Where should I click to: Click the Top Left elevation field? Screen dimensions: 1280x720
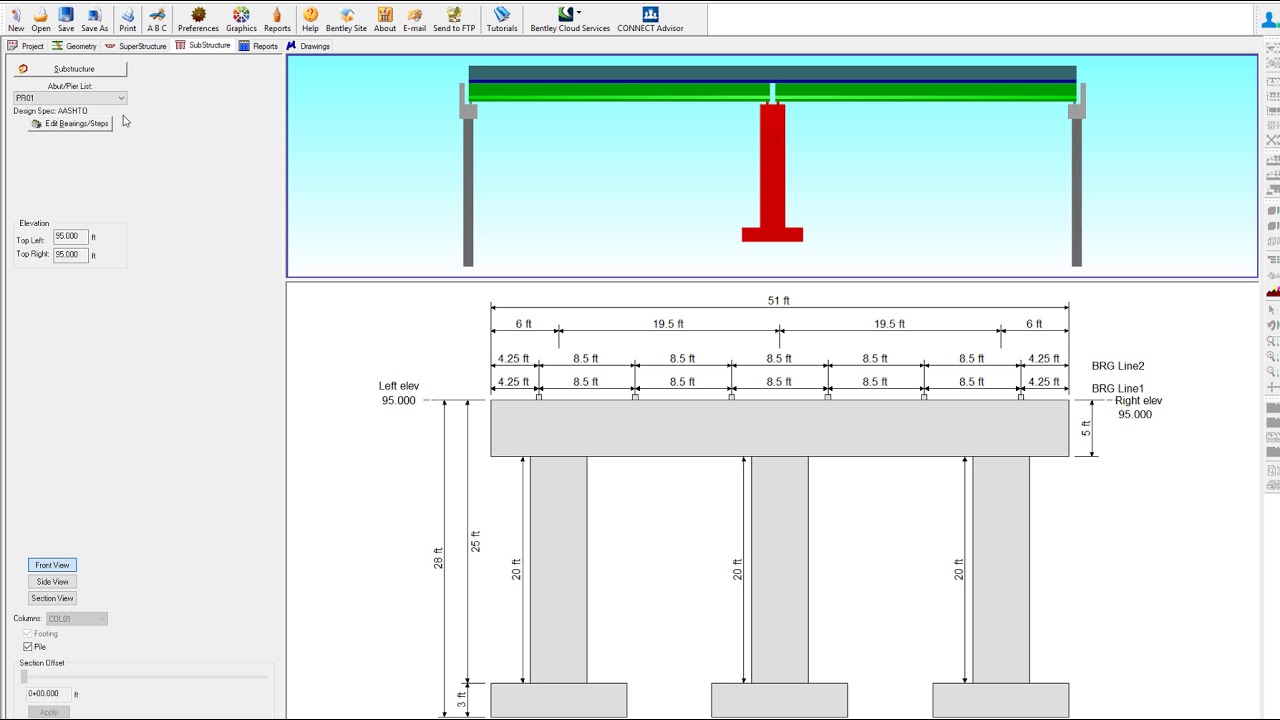pyautogui.click(x=71, y=237)
